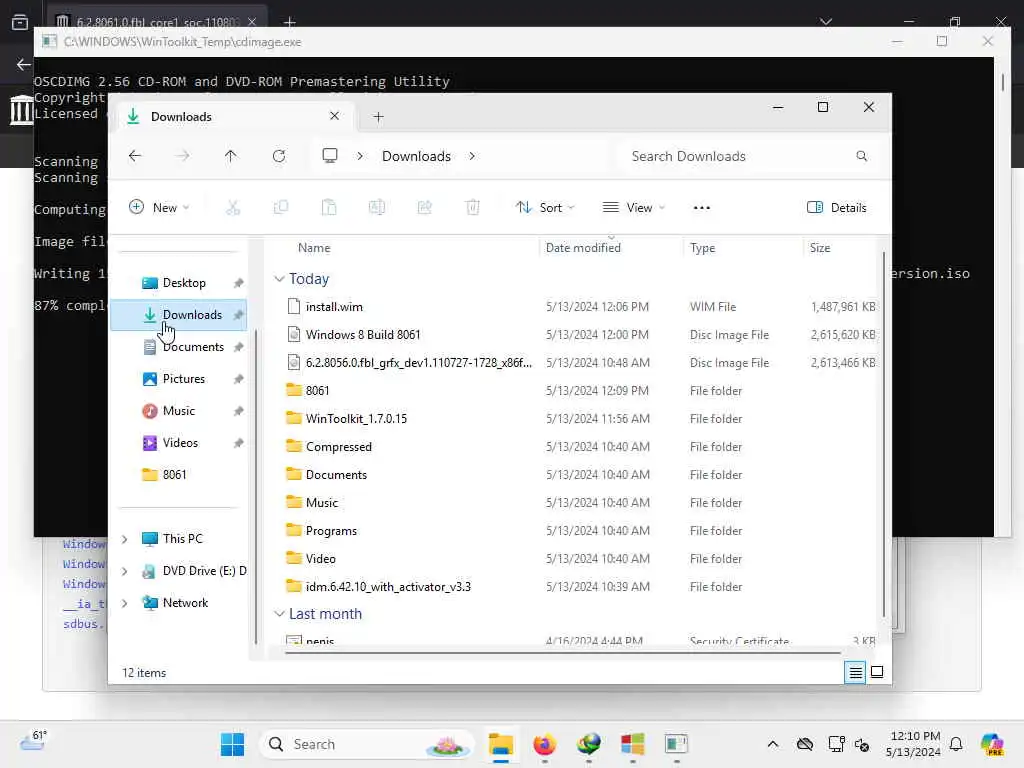Select Videos in navigation pane

(179, 443)
